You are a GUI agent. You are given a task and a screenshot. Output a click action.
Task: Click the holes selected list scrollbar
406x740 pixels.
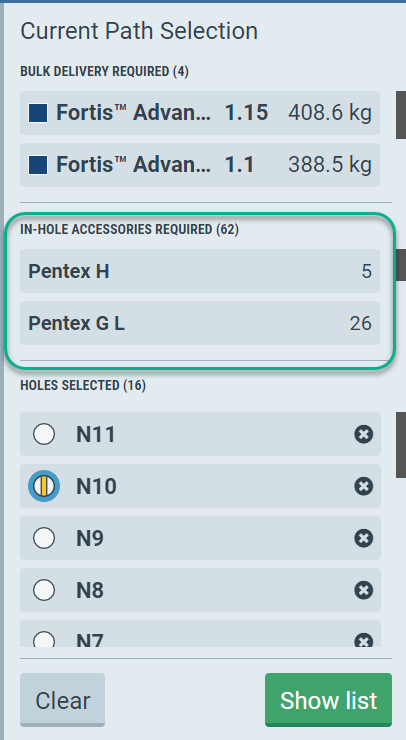[x=401, y=445]
